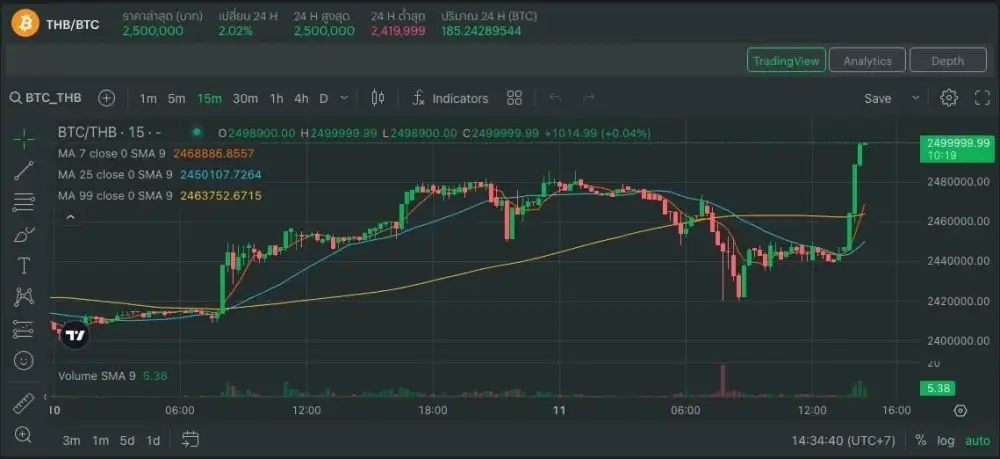Select the crosshair cursor tool
1000x459 pixels.
point(24,138)
